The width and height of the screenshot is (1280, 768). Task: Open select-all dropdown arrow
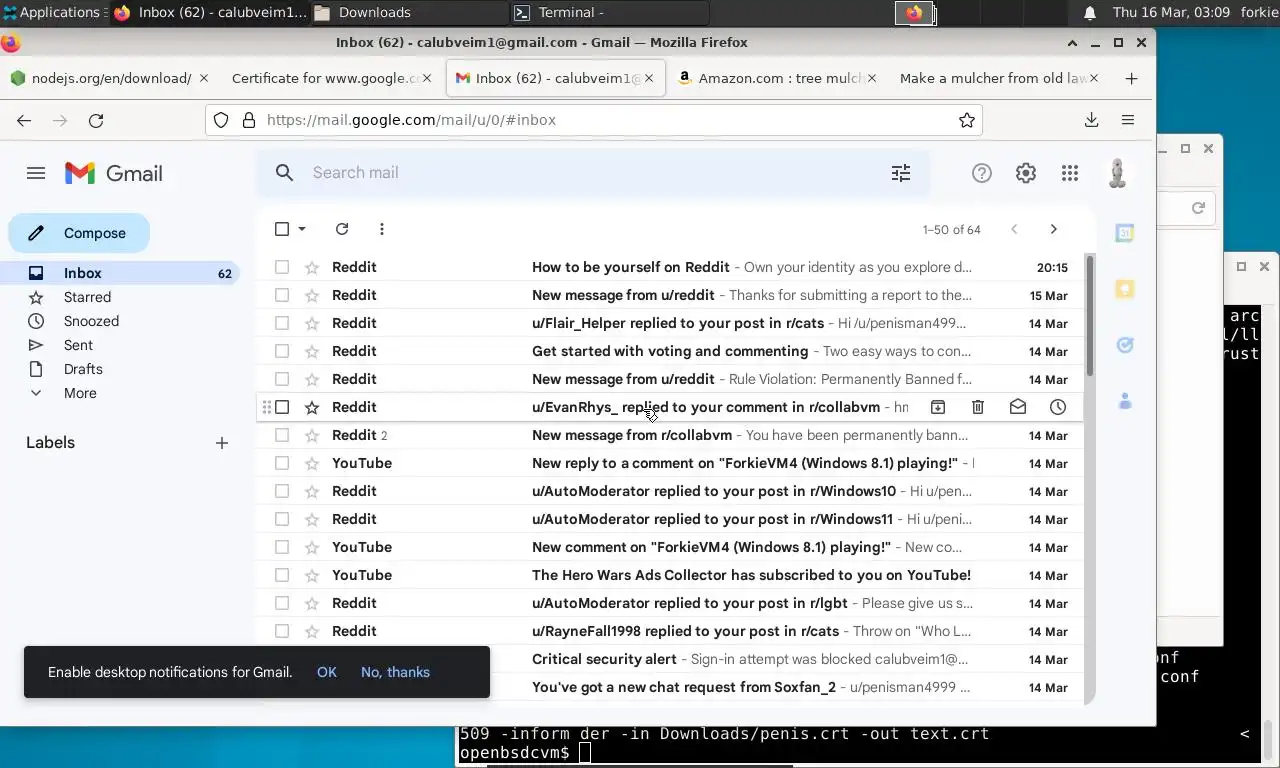tap(302, 229)
